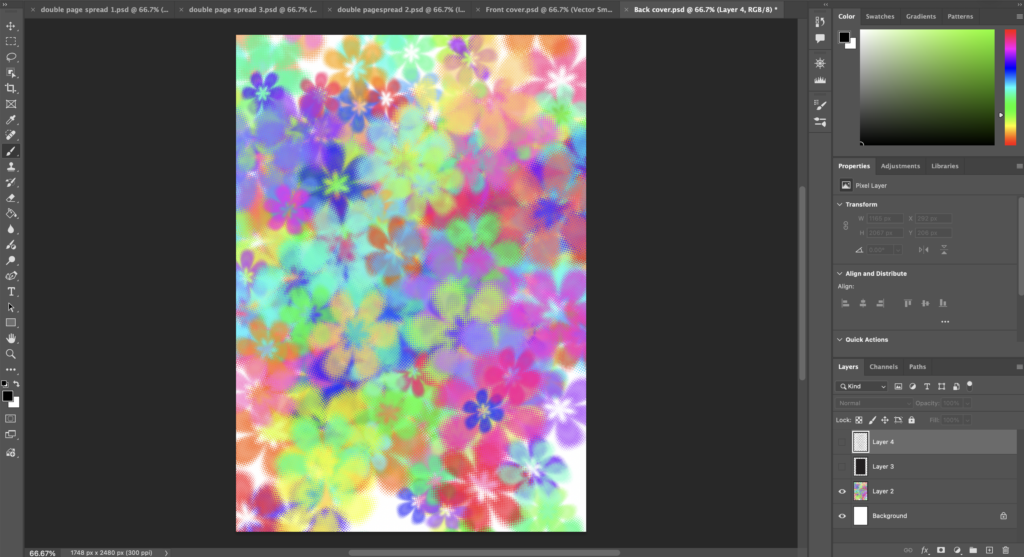
Task: Switch to the Channels tab
Action: tap(883, 367)
